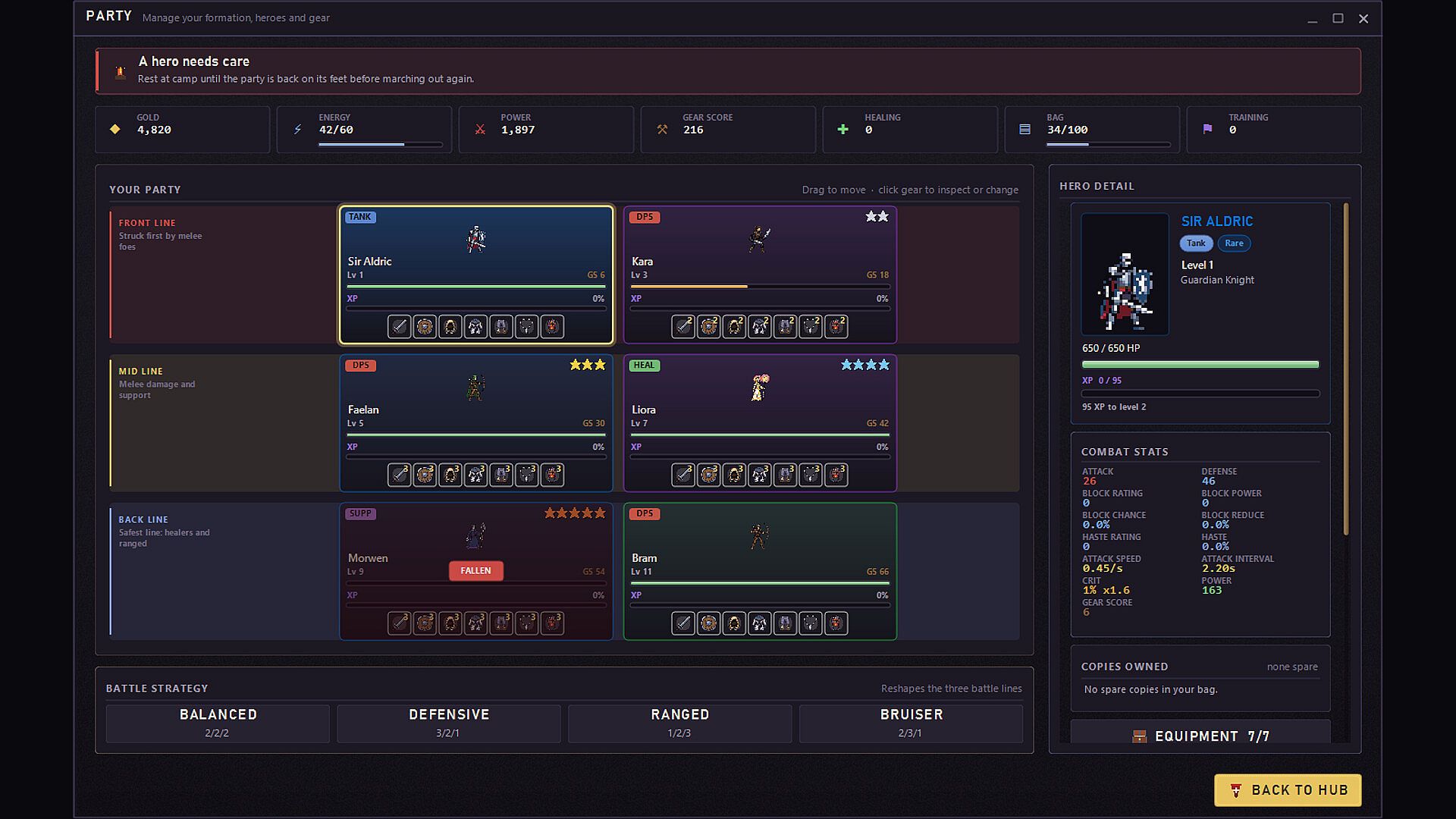Click the Energy progress bar
The width and height of the screenshot is (1456, 819).
point(381,144)
